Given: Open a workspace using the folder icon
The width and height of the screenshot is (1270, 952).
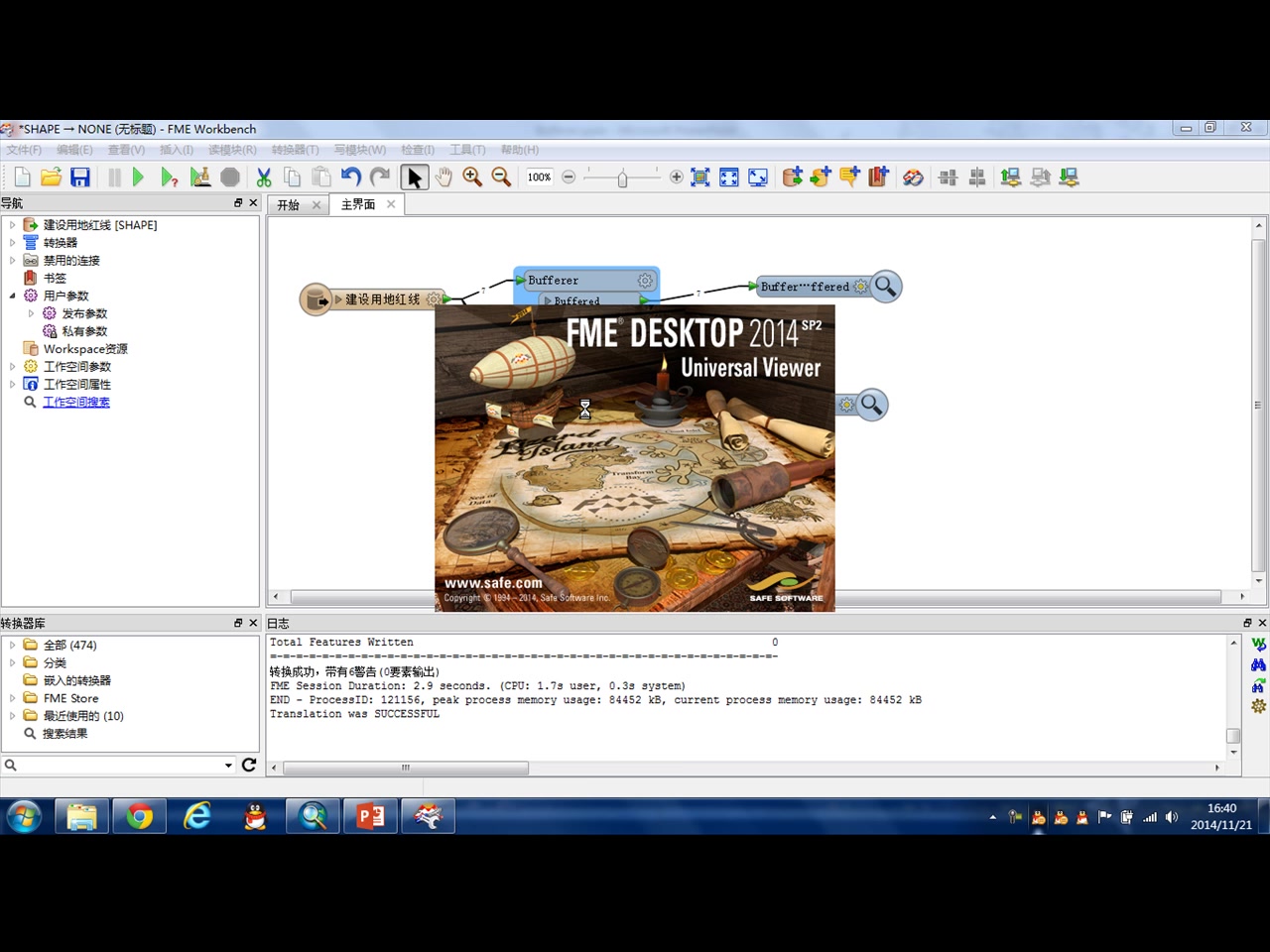Looking at the screenshot, I should pyautogui.click(x=51, y=177).
